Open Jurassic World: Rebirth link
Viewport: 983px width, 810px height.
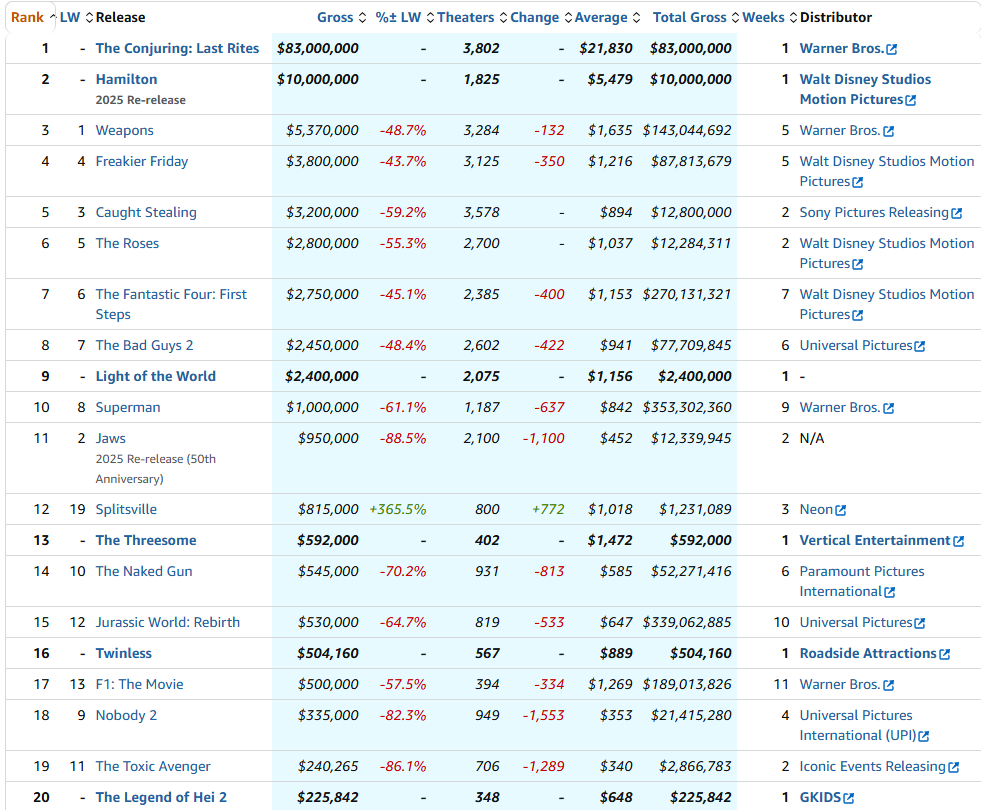pyautogui.click(x=167, y=622)
